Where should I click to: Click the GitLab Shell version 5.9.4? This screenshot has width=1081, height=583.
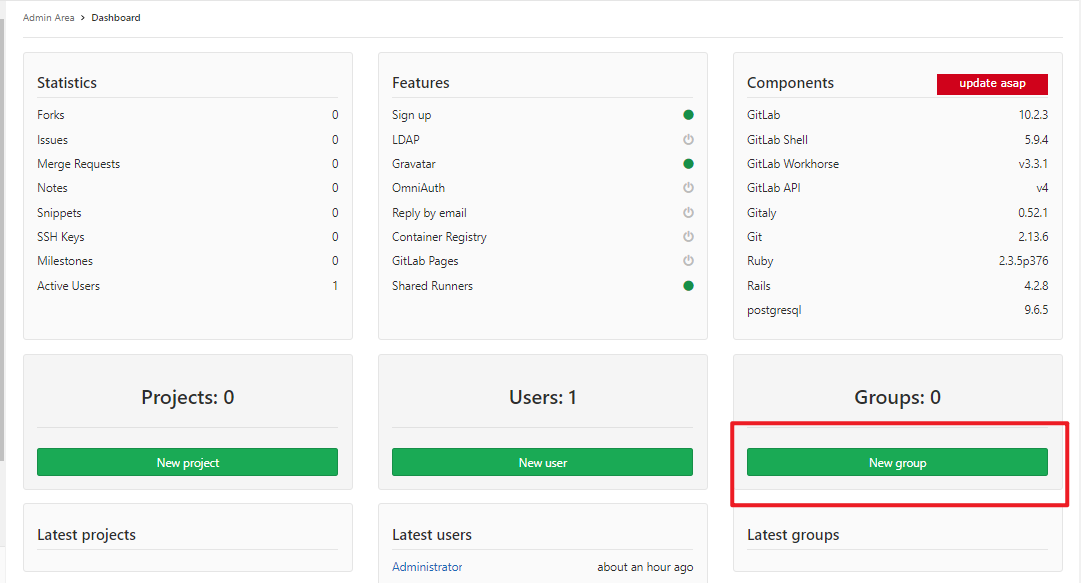1036,140
